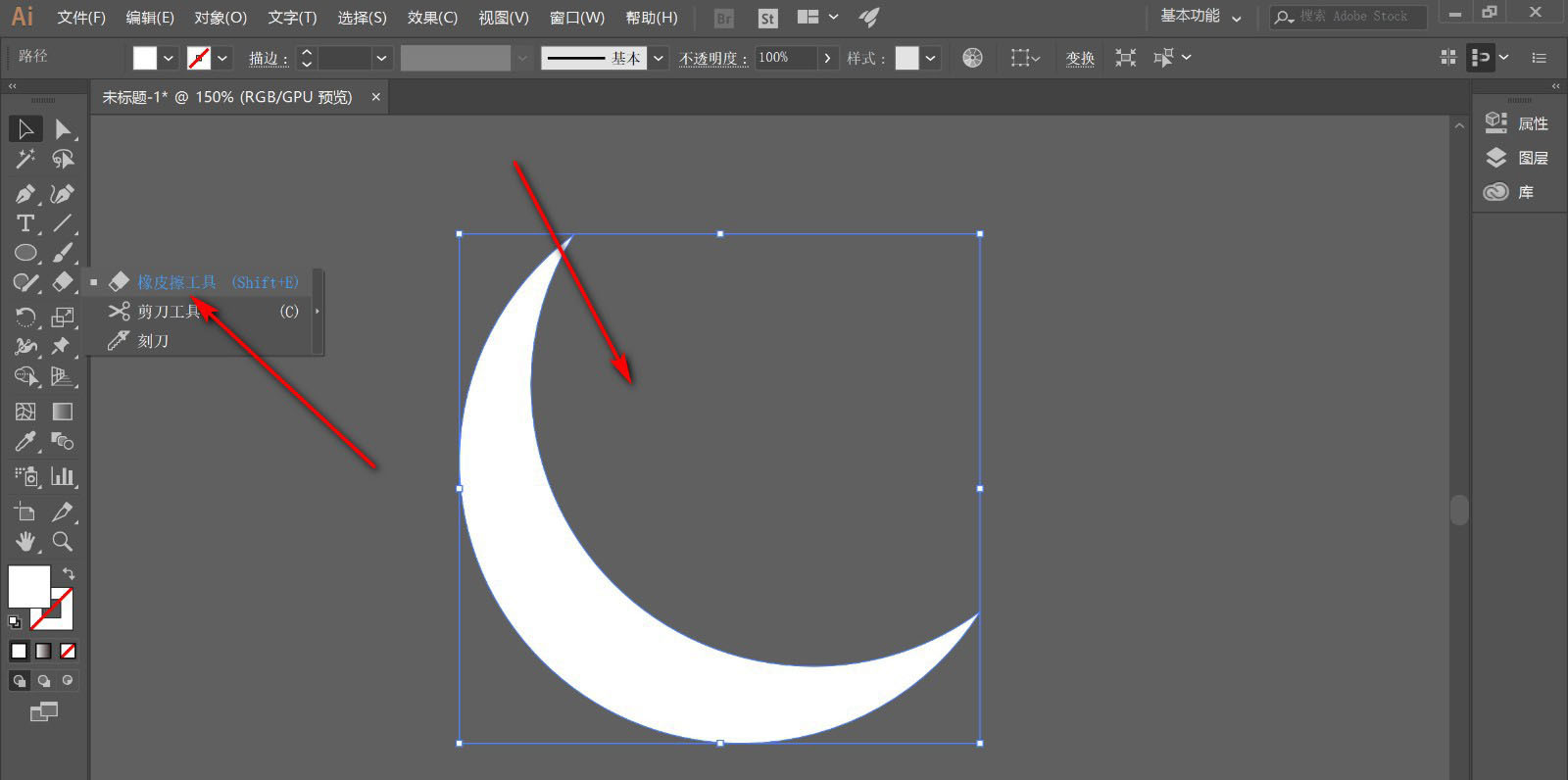Open the 样式 style dropdown arrow
The image size is (1568, 780).
point(930,58)
